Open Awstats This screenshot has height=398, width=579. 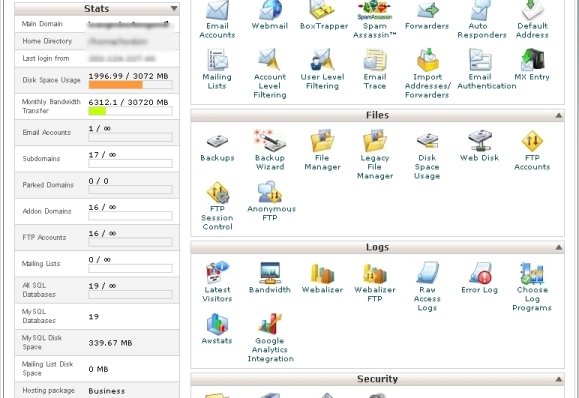pyautogui.click(x=217, y=329)
